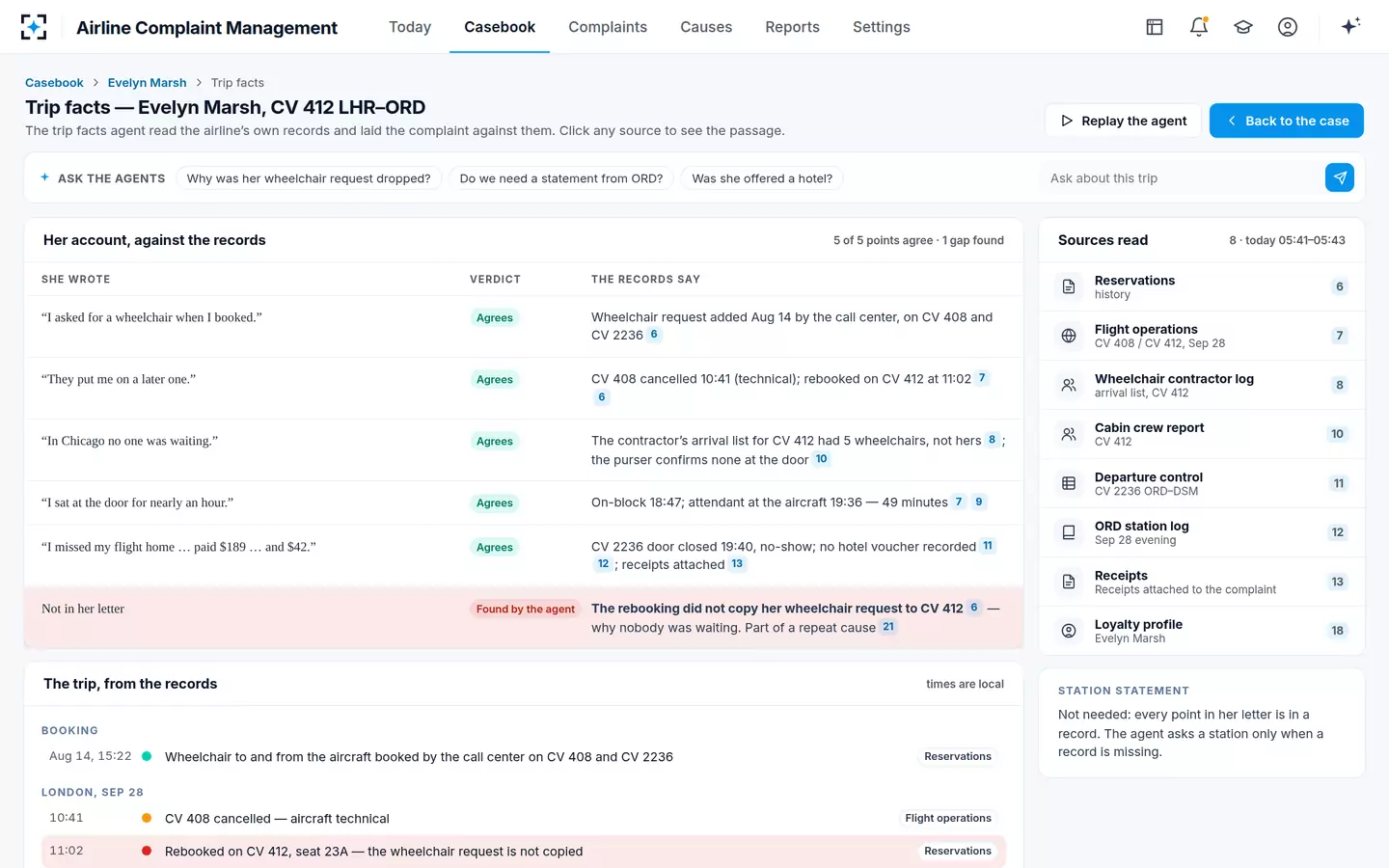The height and width of the screenshot is (868, 1389).
Task: Click the Receipts document icon
Action: [1069, 582]
